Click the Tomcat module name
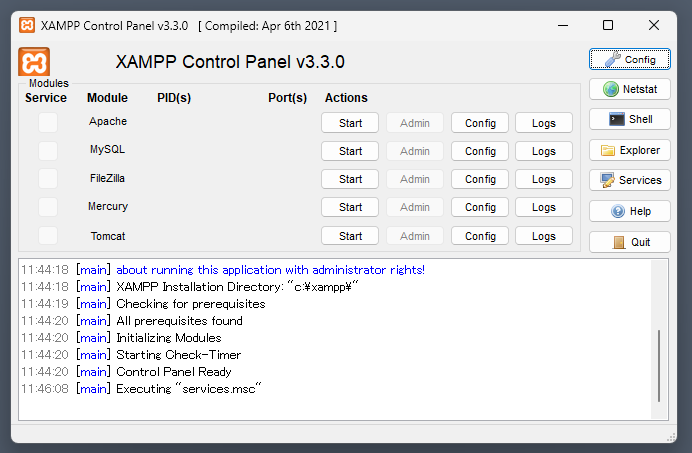This screenshot has height=453, width=692. pyautogui.click(x=108, y=236)
